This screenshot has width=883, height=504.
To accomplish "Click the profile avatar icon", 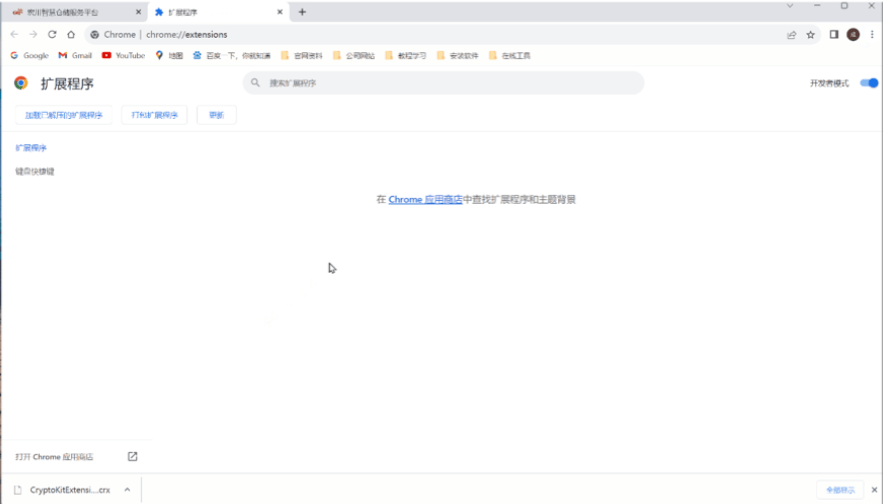I will click(x=853, y=34).
